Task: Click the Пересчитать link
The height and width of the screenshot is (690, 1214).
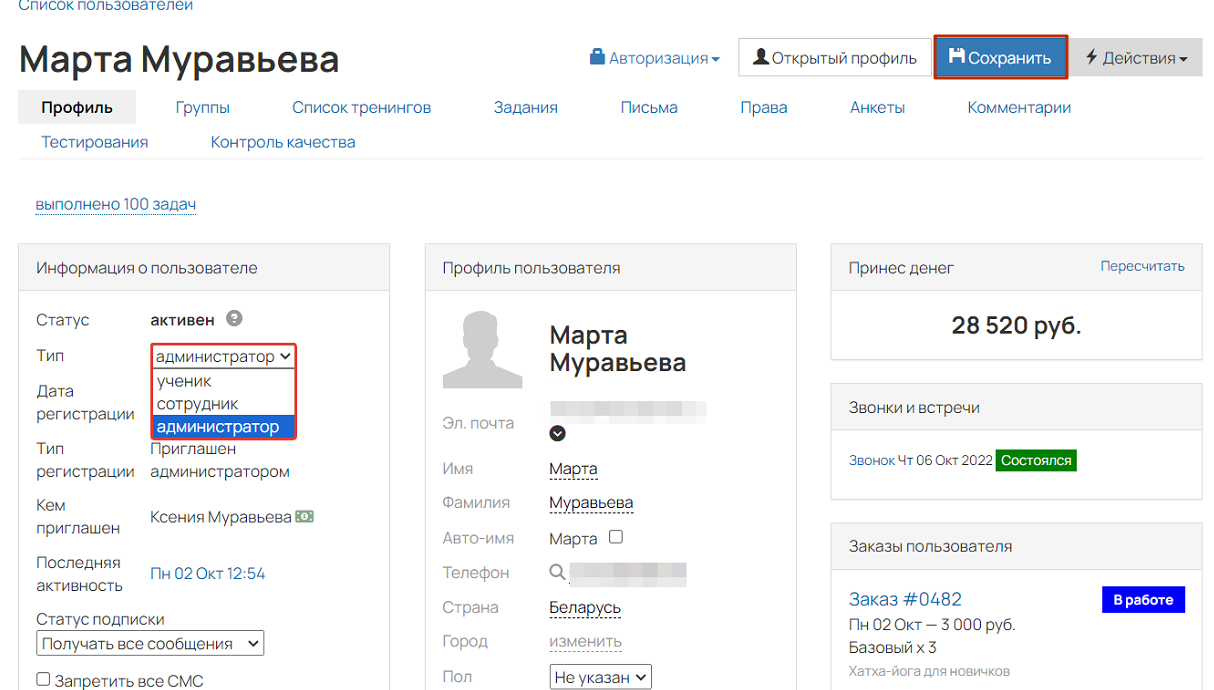Action: click(x=1142, y=266)
